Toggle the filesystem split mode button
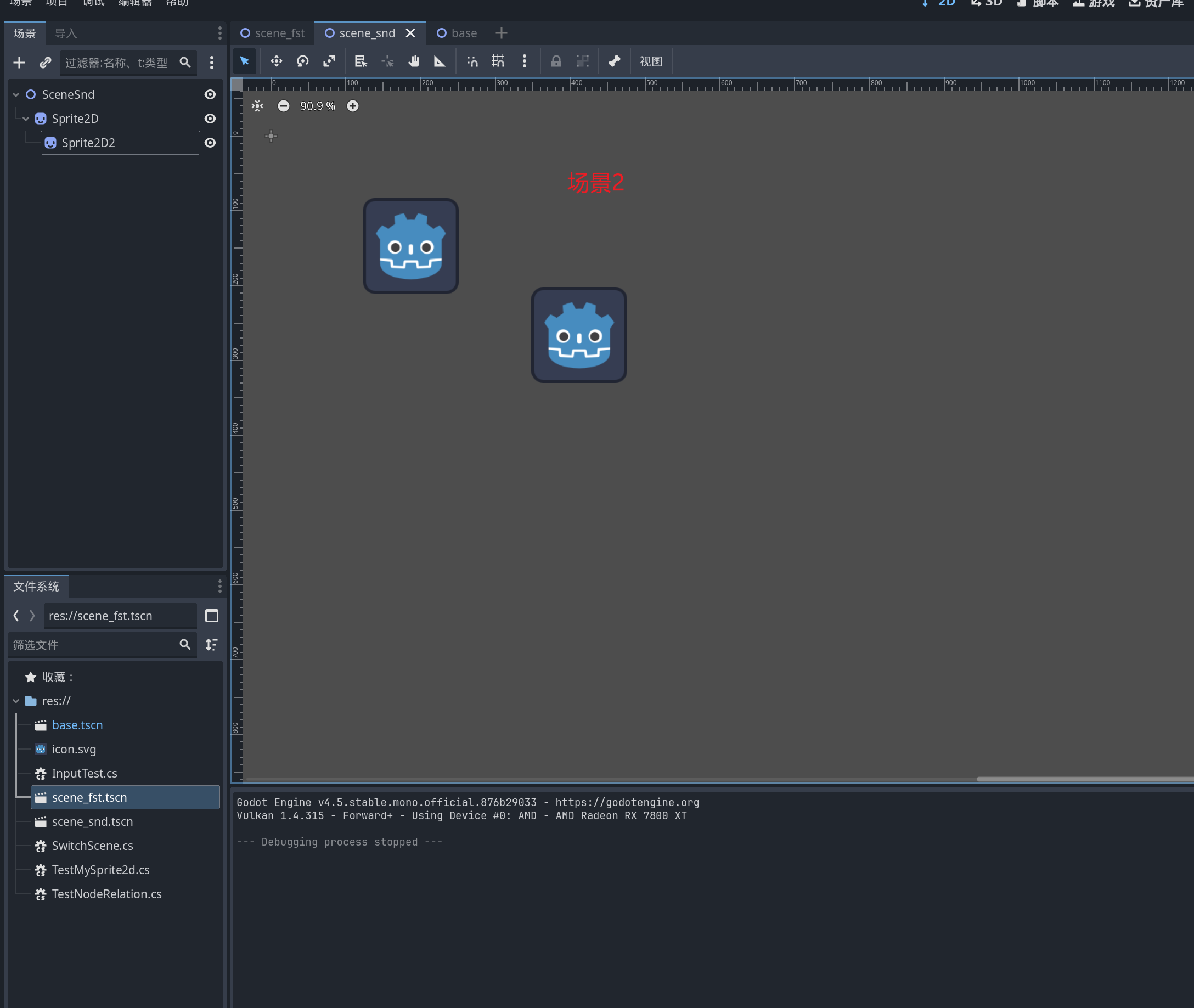 click(x=211, y=616)
